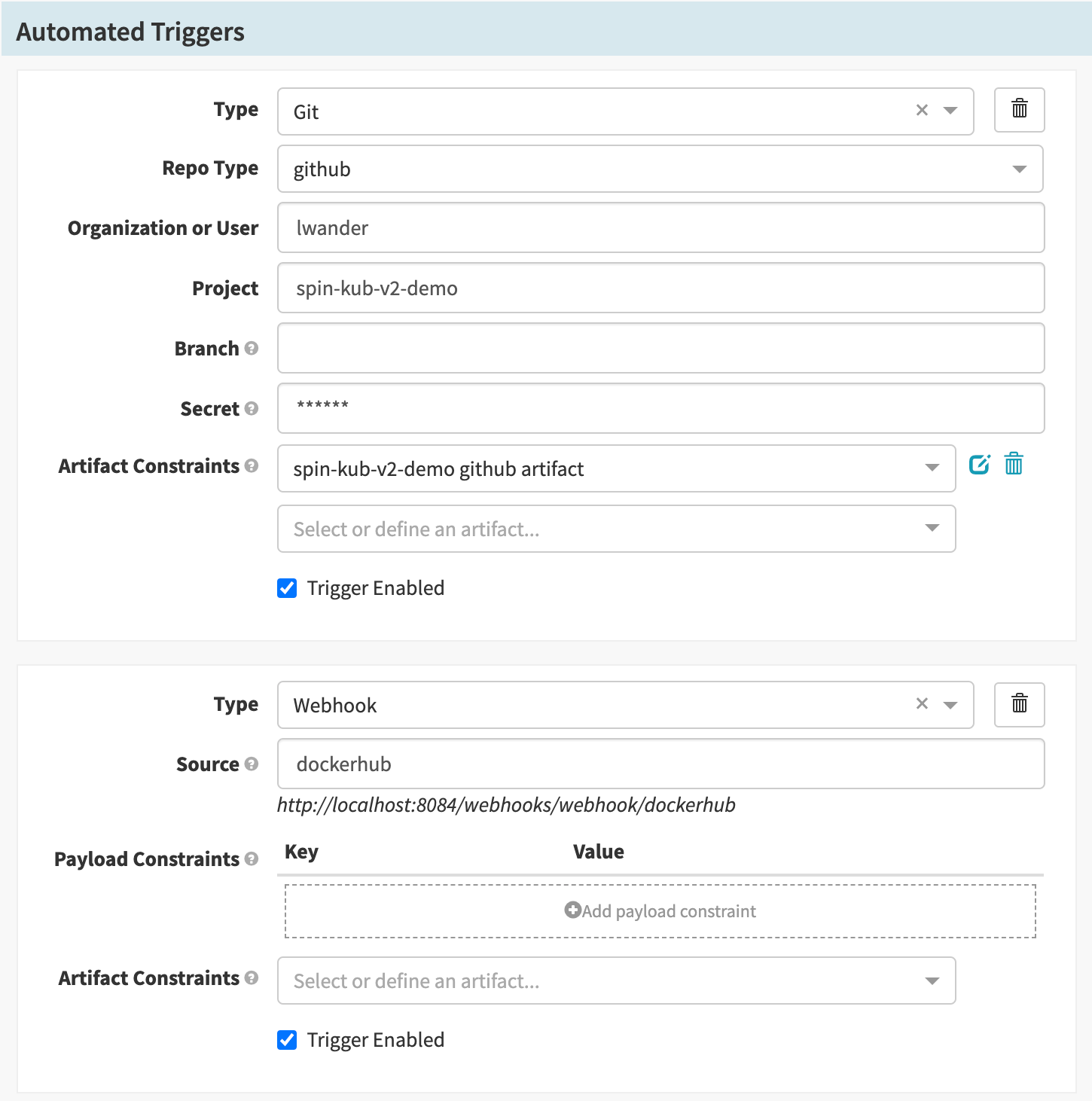Edit the spin-kub-v2-demo github artifact
The image size is (1092, 1101).
pos(979,465)
